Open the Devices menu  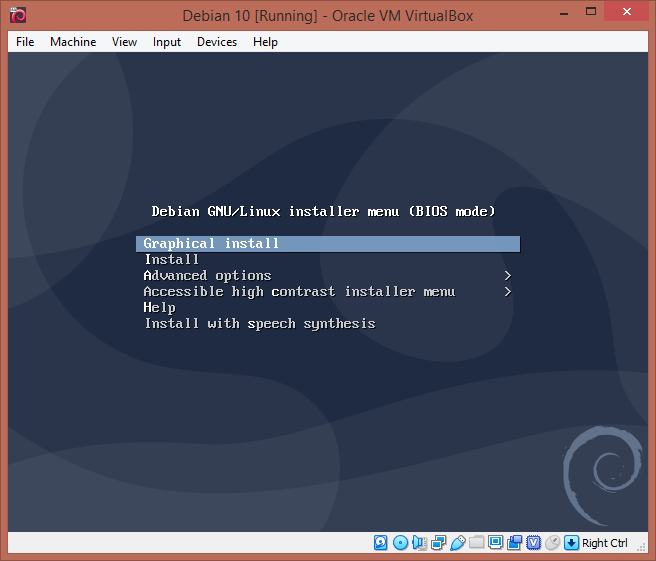click(x=217, y=42)
